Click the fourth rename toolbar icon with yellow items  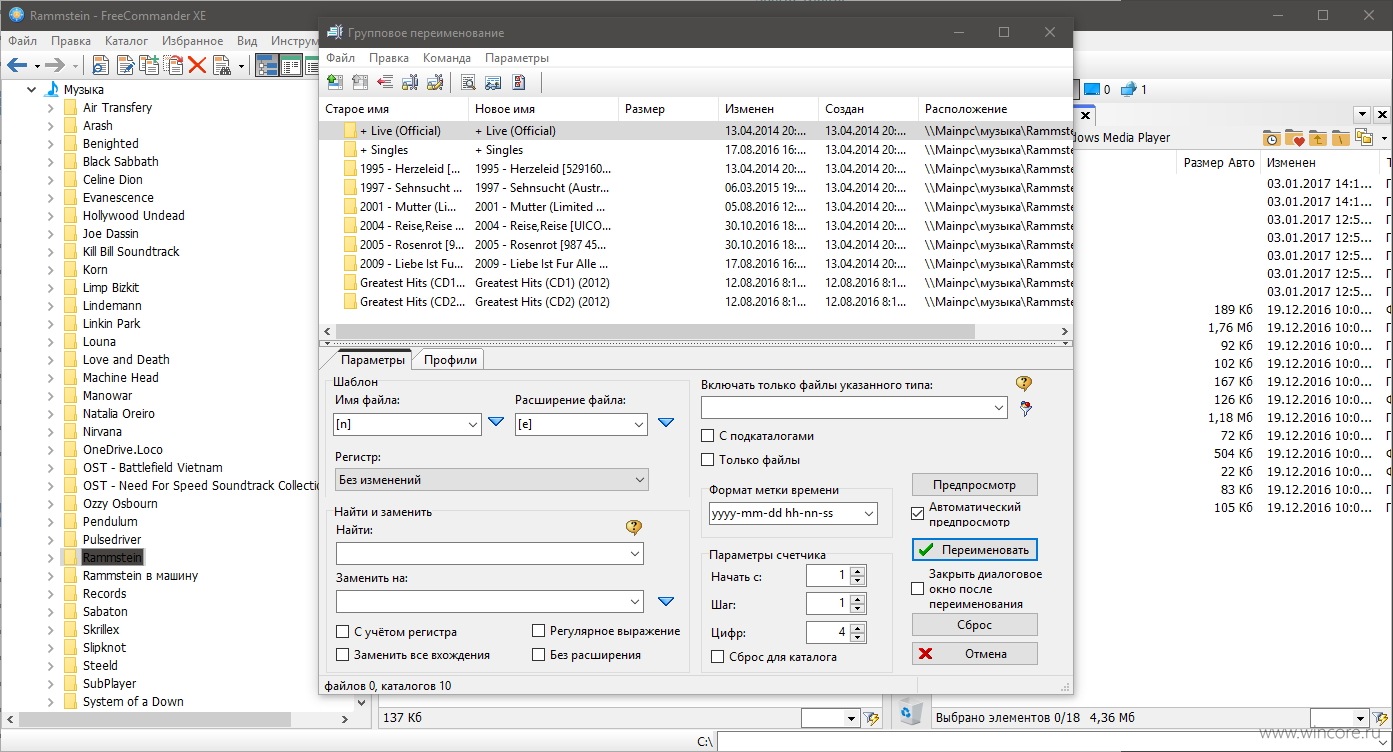point(410,83)
